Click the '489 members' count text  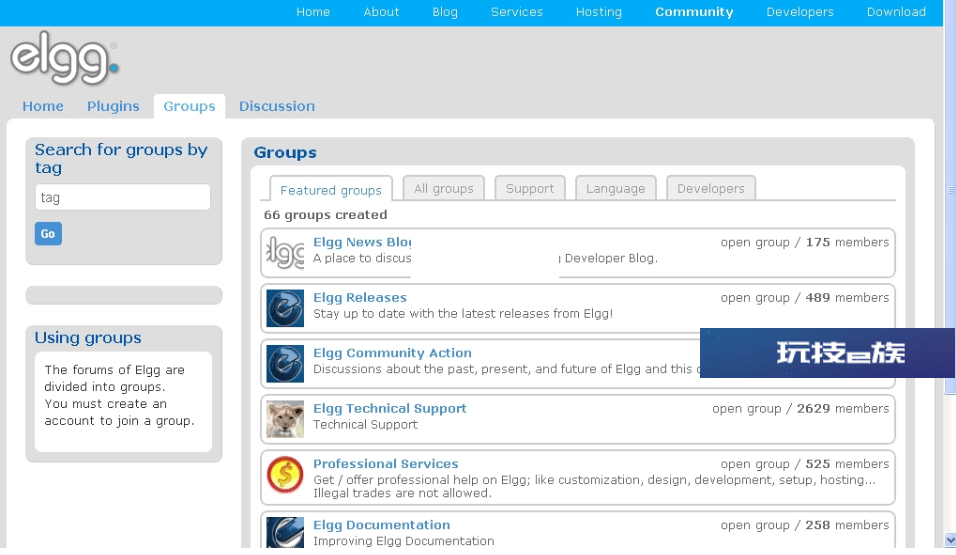(847, 298)
